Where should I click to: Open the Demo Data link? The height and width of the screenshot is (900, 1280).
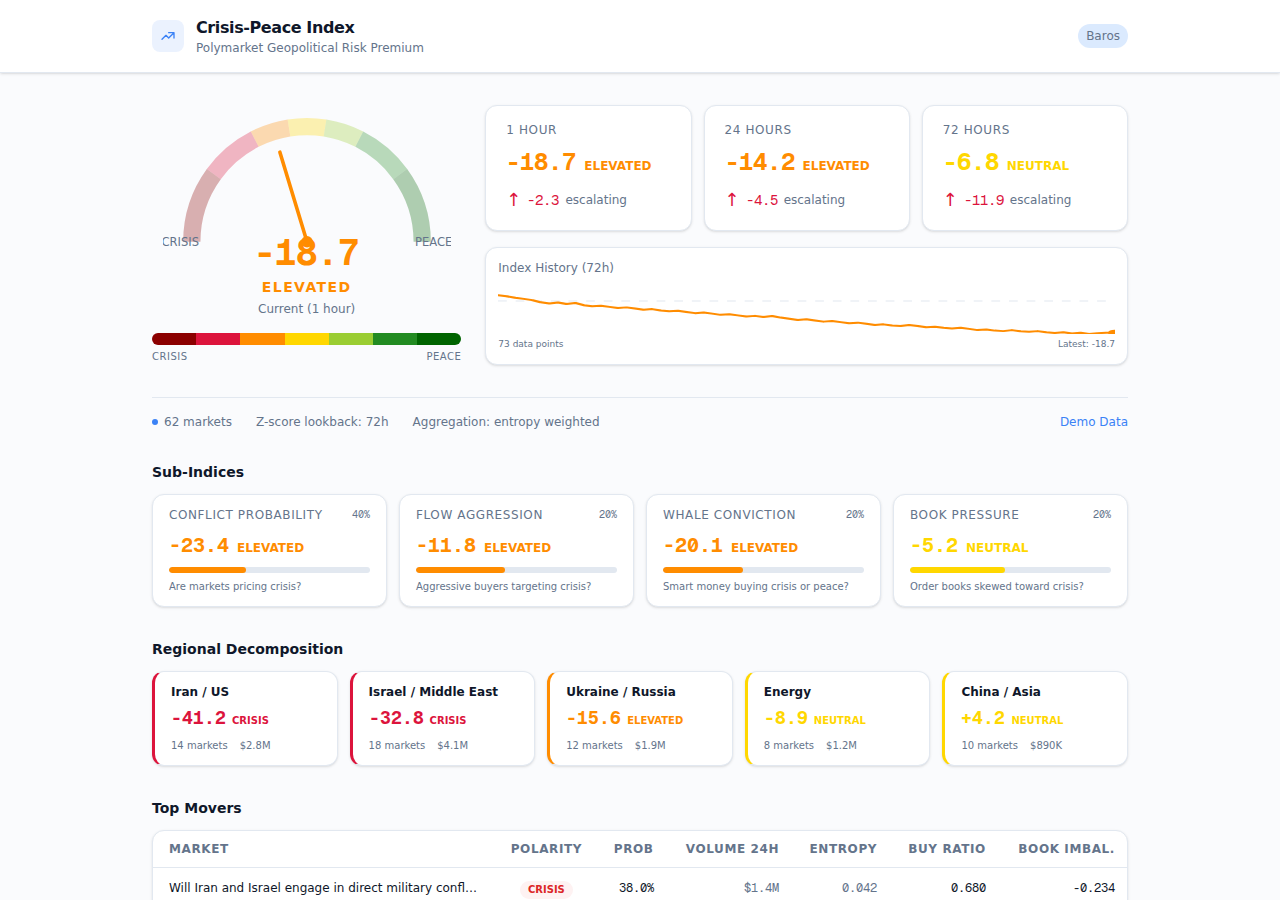click(x=1093, y=422)
